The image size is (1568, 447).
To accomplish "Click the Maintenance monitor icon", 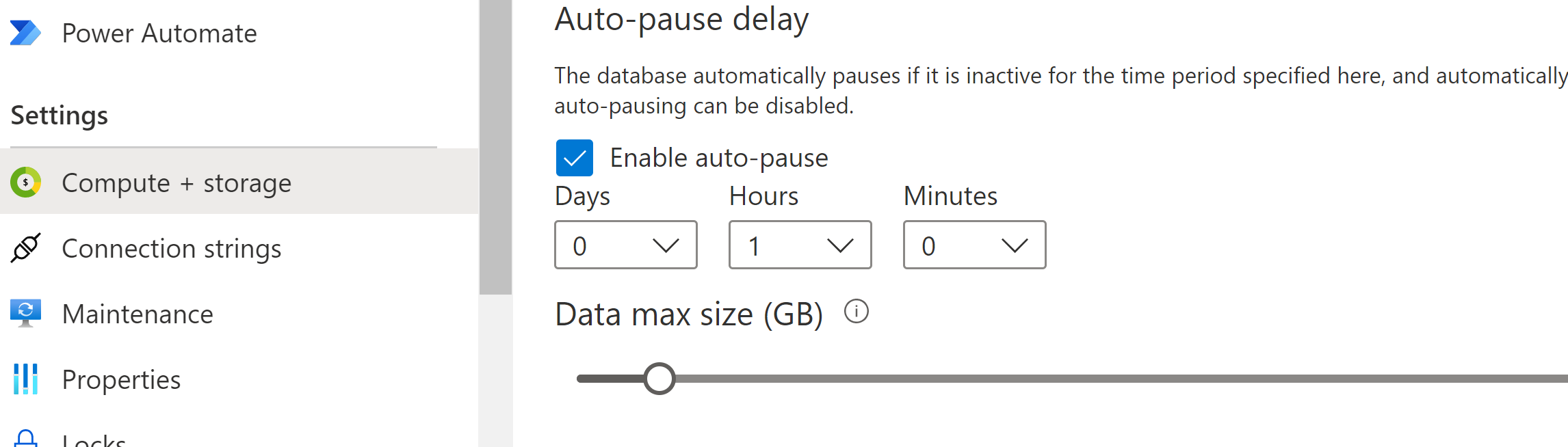I will [25, 314].
